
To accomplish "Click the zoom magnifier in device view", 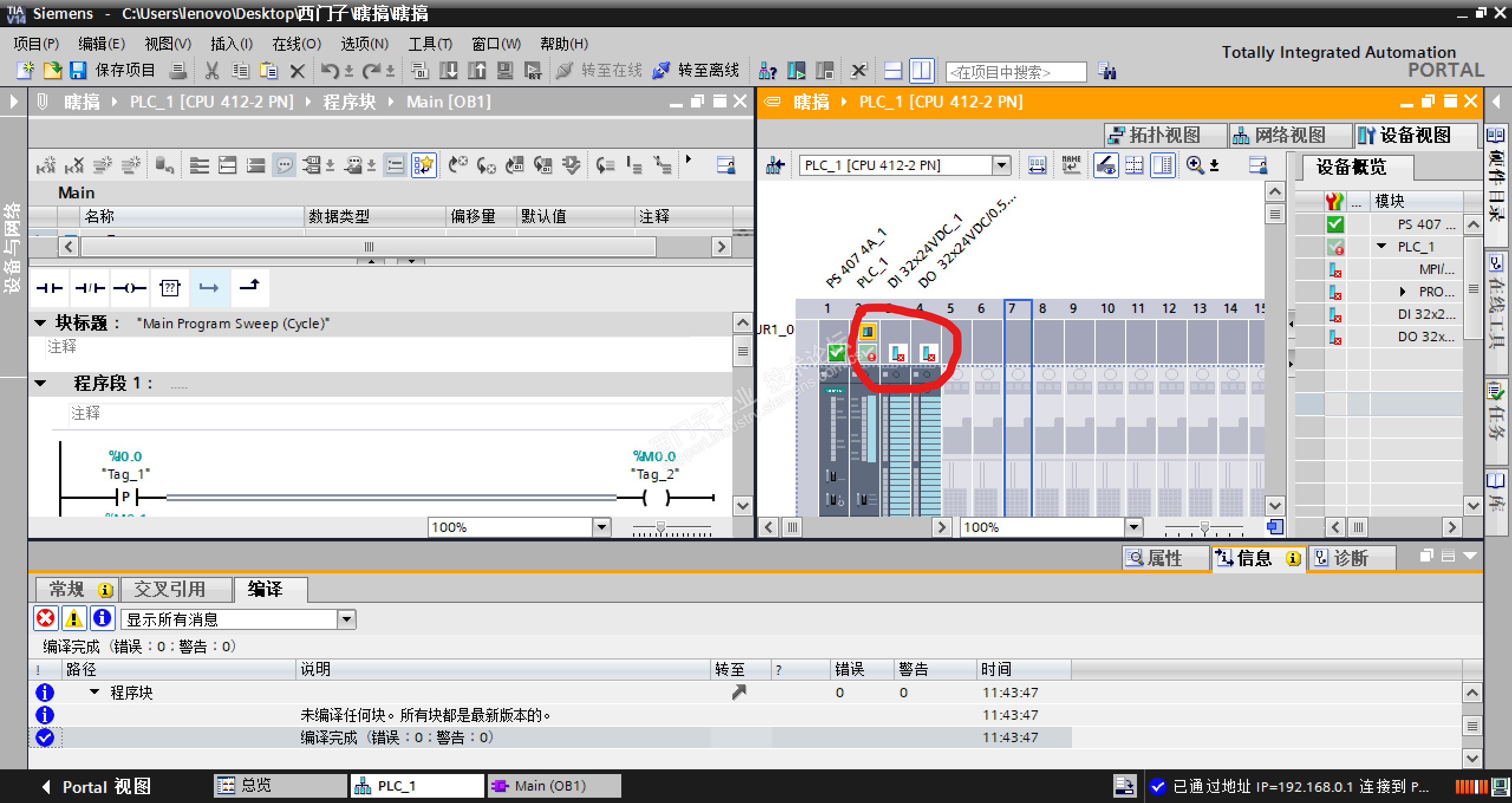I will (x=1194, y=165).
